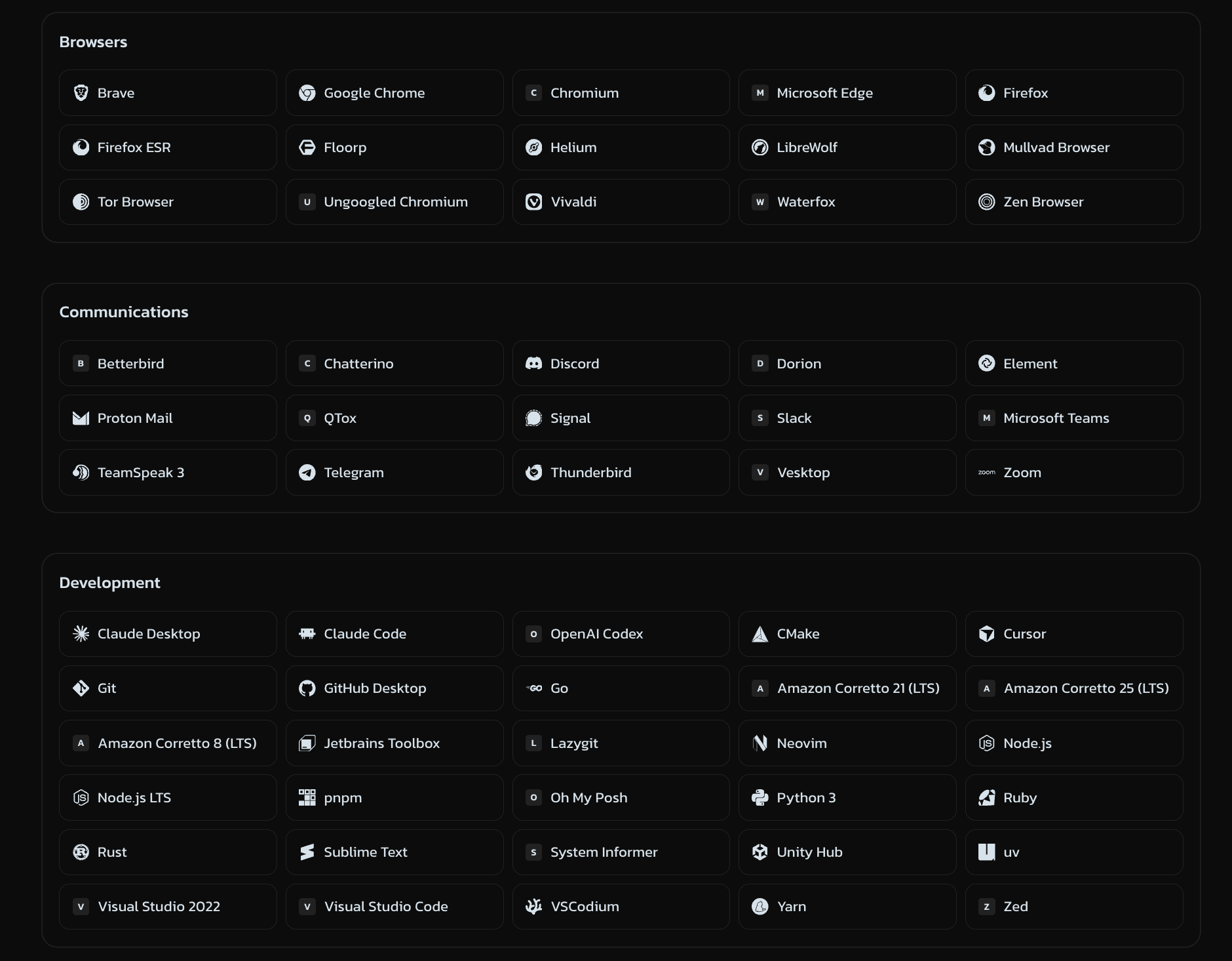Choose the uv package manager icon
The image size is (1232, 961).
click(987, 852)
